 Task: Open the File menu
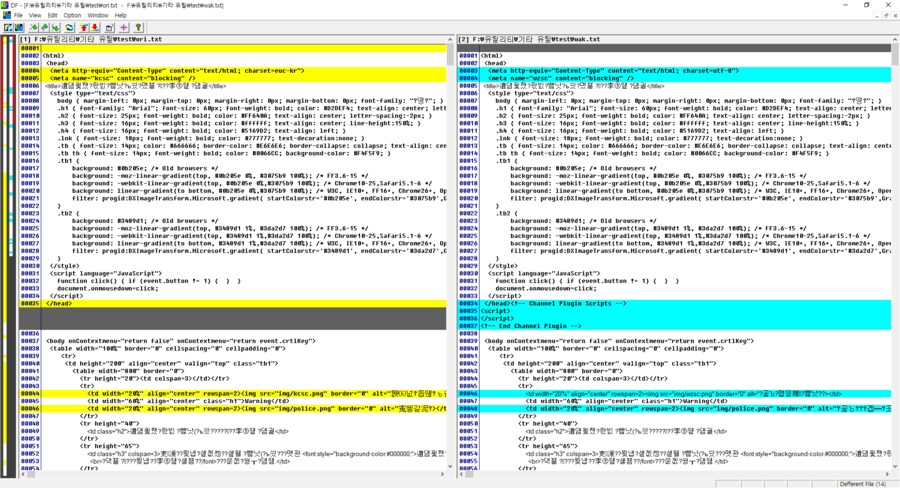[18, 16]
